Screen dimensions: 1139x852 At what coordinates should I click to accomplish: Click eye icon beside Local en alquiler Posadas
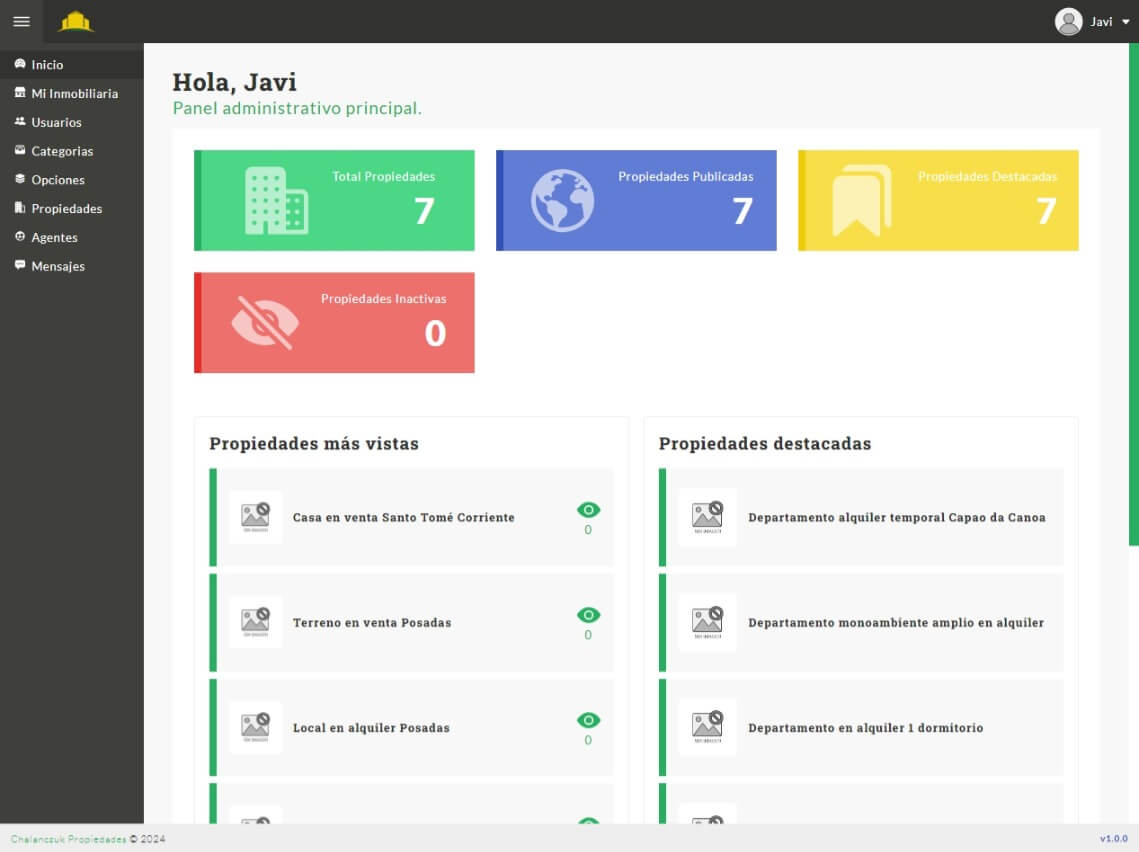[x=588, y=720]
